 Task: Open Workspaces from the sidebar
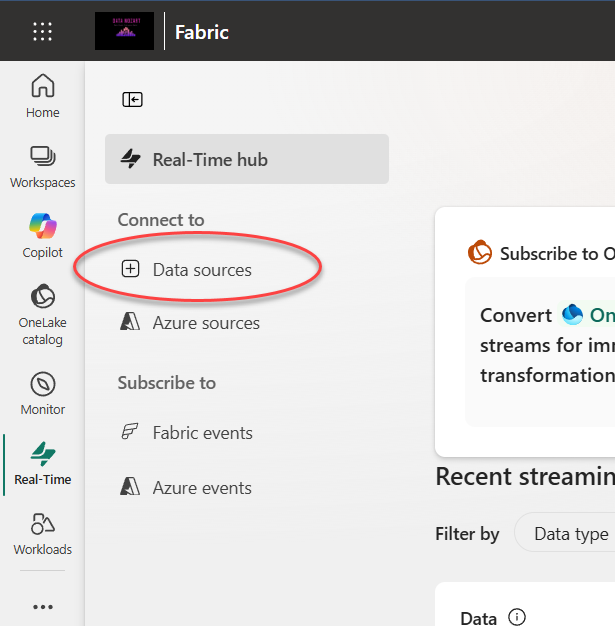coord(42,166)
